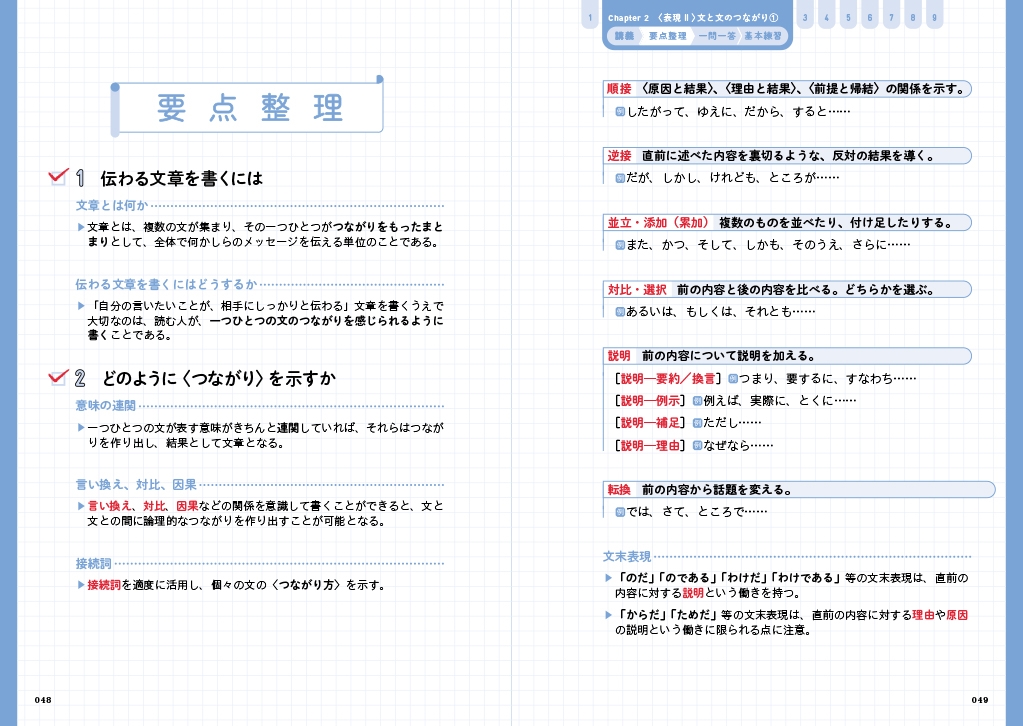
Task: Click the example icon before したがって、ゆえに
Action: click(620, 111)
